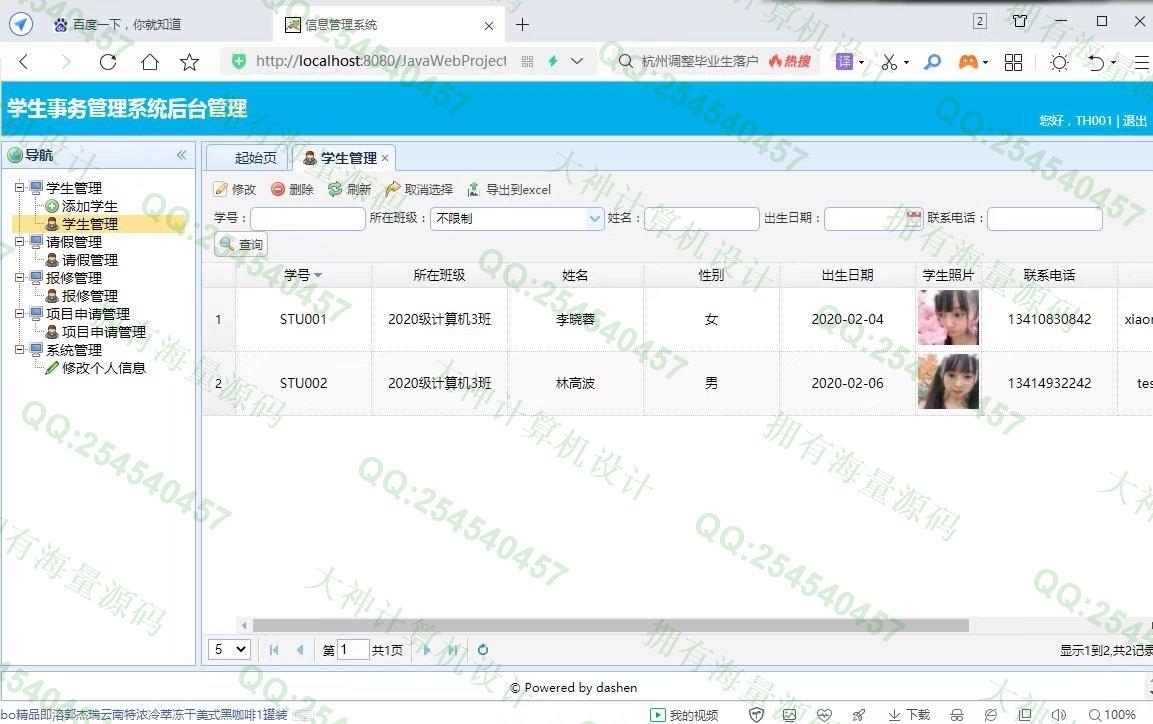The width and height of the screenshot is (1153, 724).
Task: Go to last page pagination icon
Action: tap(453, 650)
